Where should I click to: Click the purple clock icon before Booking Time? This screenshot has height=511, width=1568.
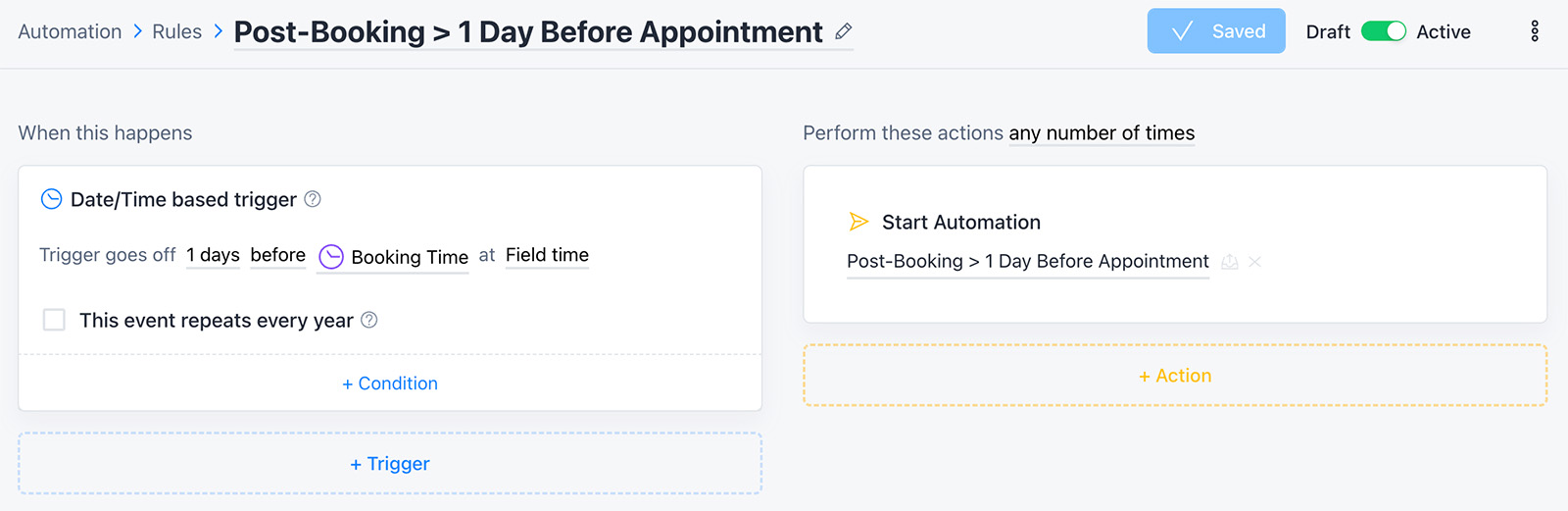(331, 256)
